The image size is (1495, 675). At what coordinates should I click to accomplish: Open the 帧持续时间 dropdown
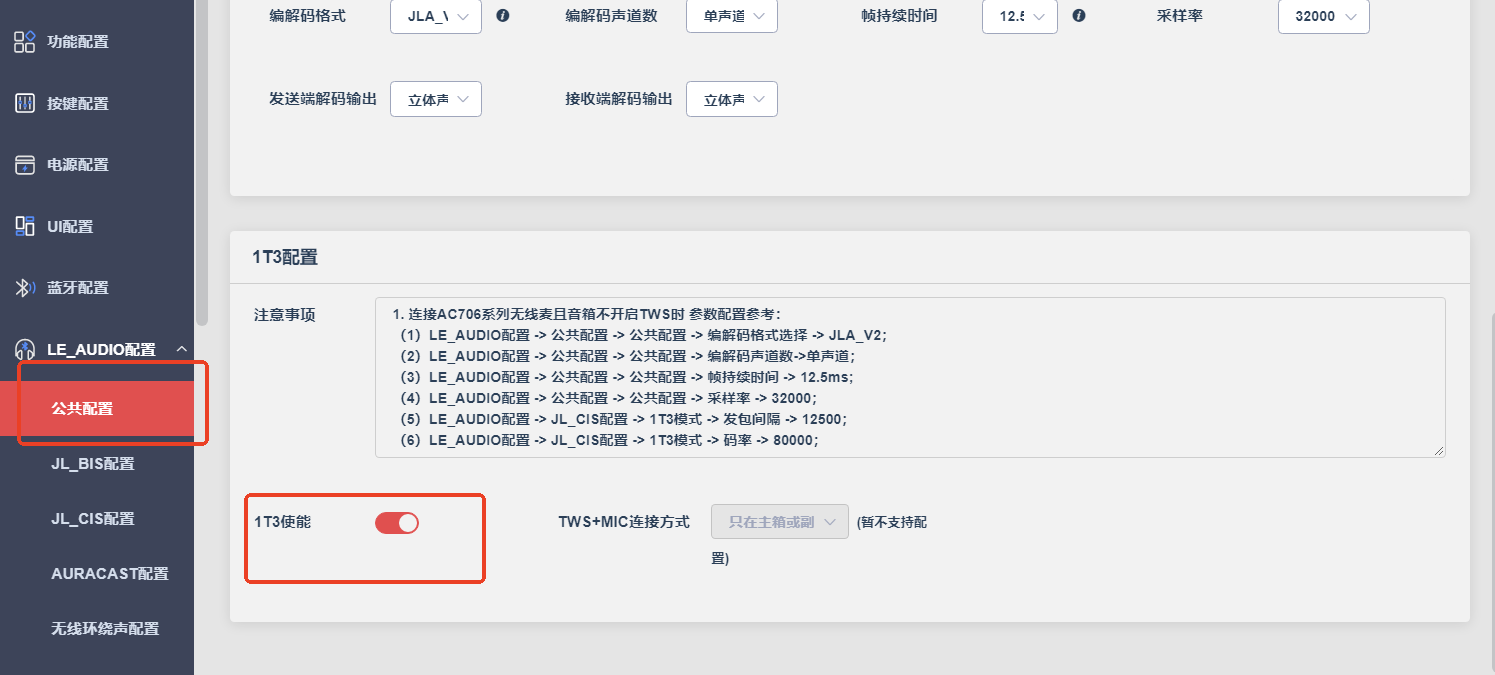[1020, 16]
